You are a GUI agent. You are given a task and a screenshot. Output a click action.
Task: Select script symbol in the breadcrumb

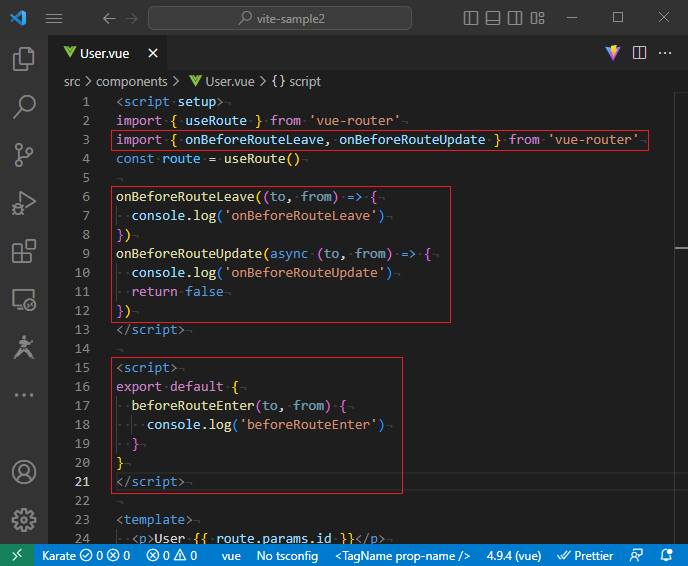(297, 82)
